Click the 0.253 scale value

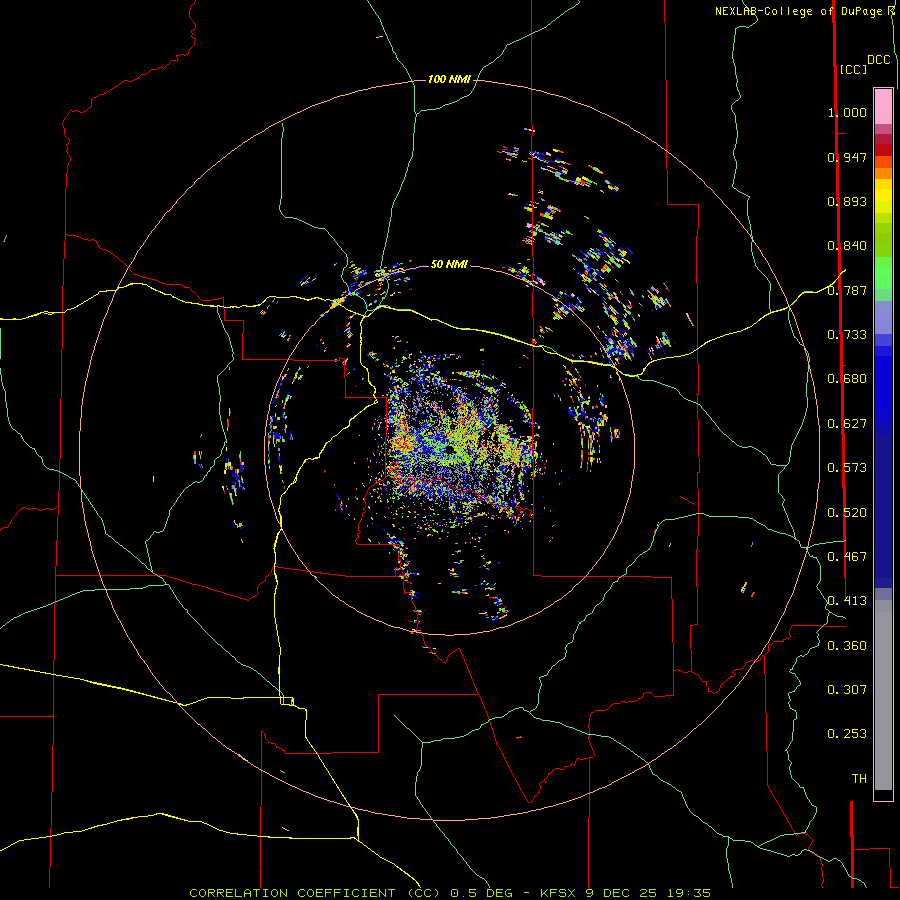click(x=847, y=734)
